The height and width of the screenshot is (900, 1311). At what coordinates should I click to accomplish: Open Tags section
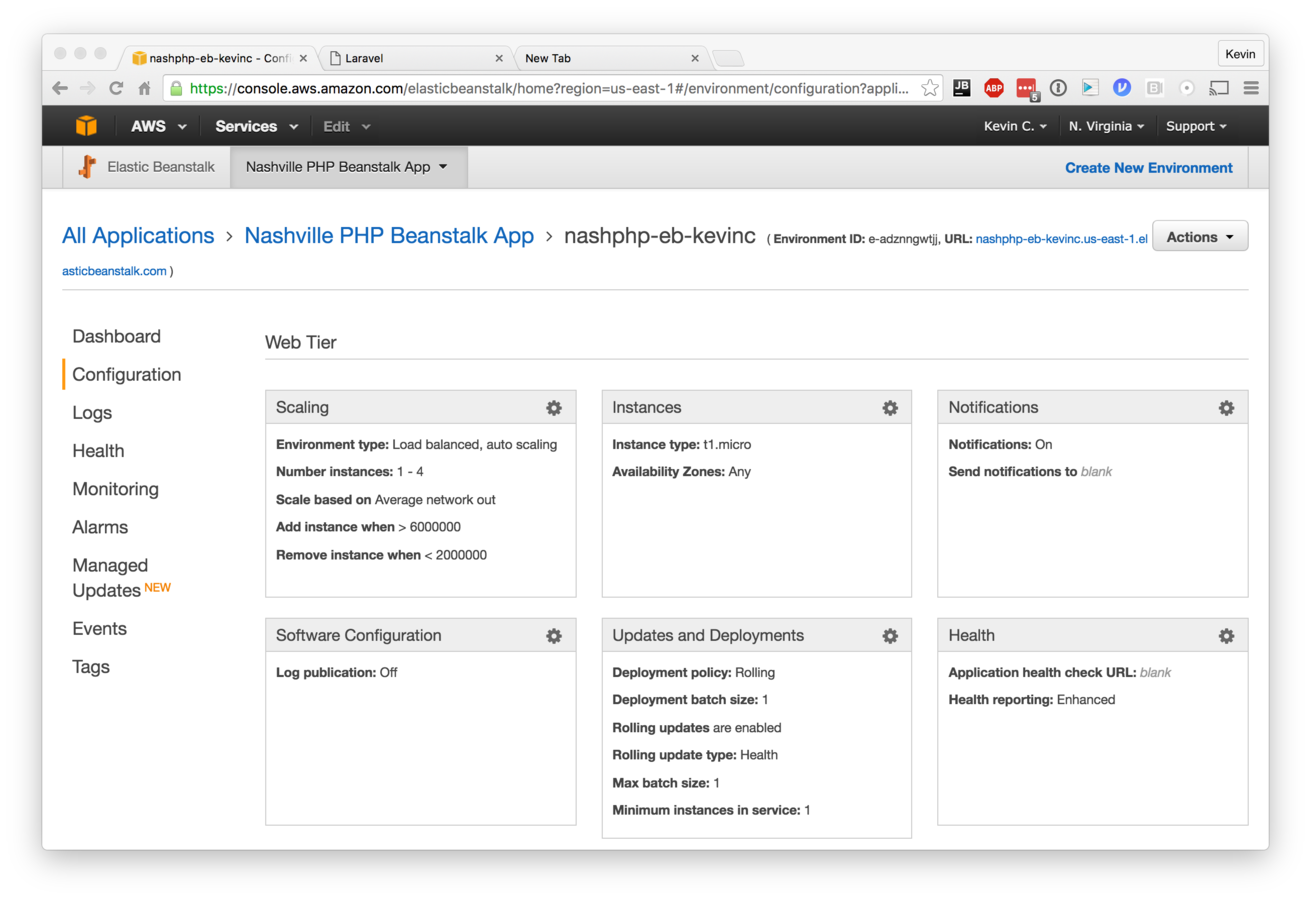[x=91, y=666]
